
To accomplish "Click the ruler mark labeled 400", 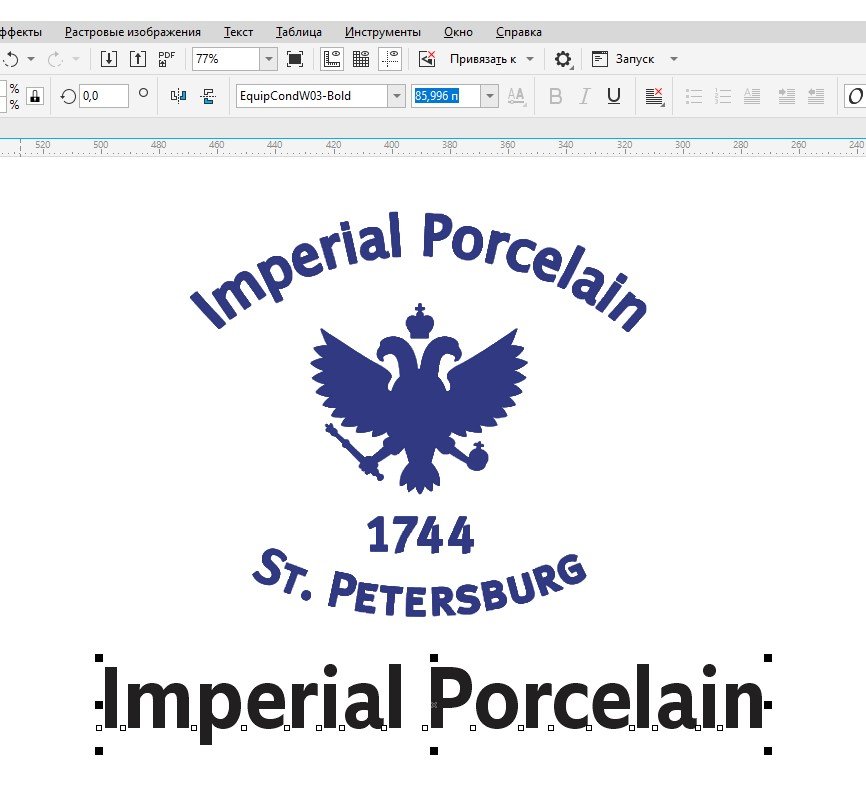I will pos(391,145).
